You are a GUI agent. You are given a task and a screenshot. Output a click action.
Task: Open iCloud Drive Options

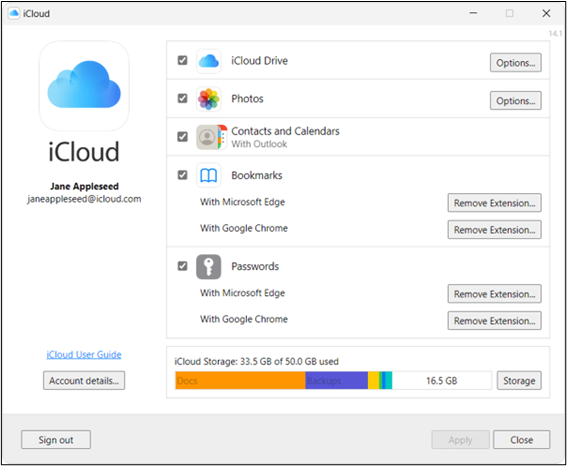tap(516, 63)
